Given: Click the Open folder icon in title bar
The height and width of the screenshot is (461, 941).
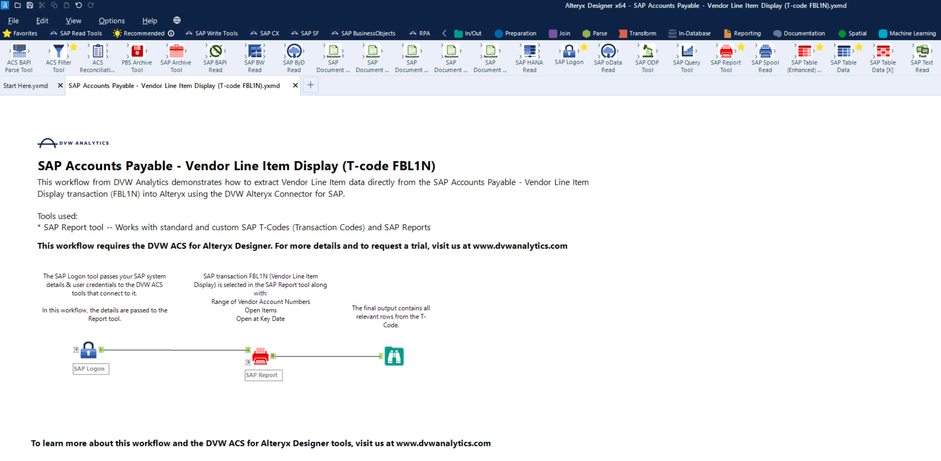Looking at the screenshot, I should (x=17, y=5).
